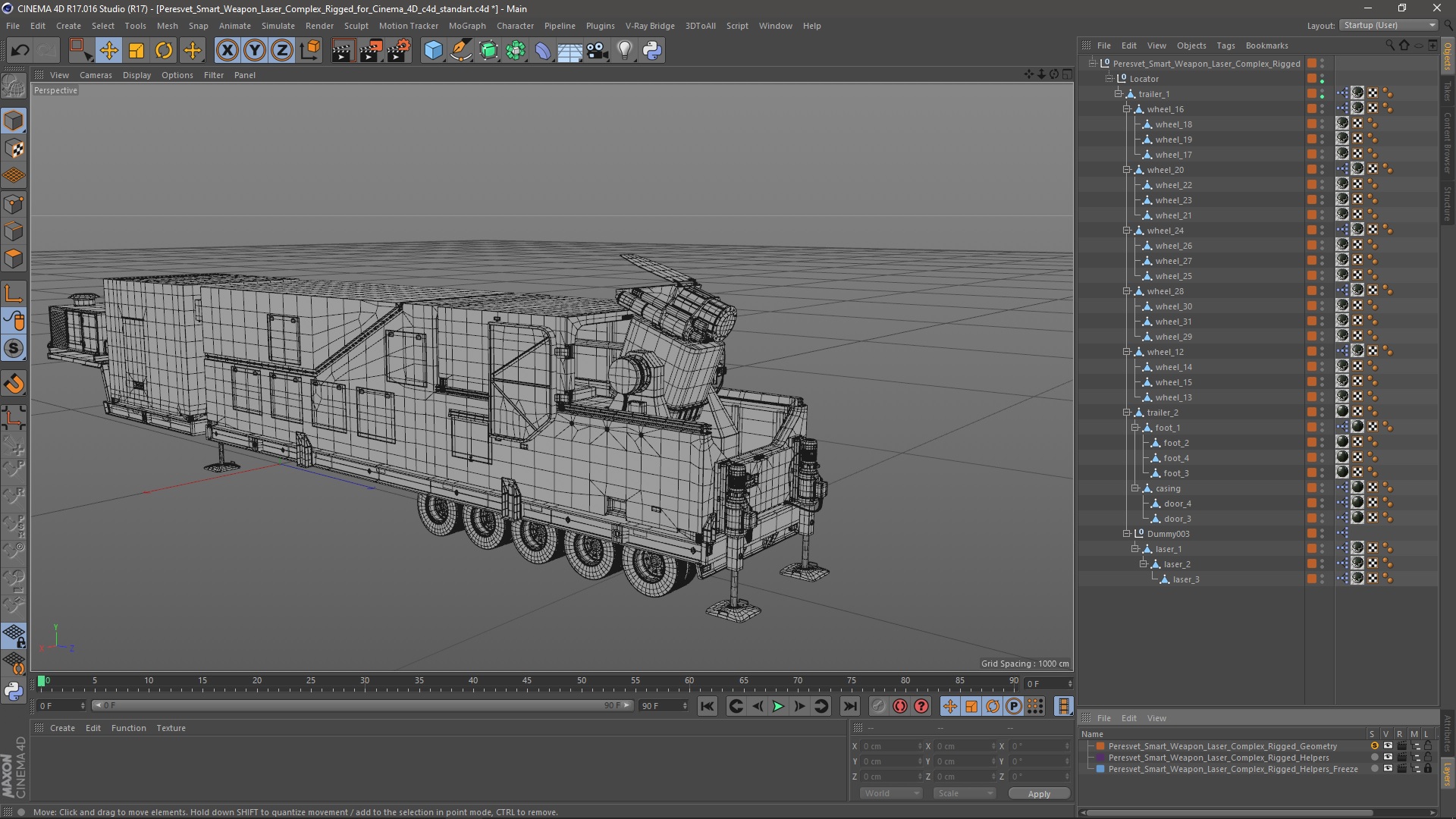Activate the Rotate tool

[164, 51]
